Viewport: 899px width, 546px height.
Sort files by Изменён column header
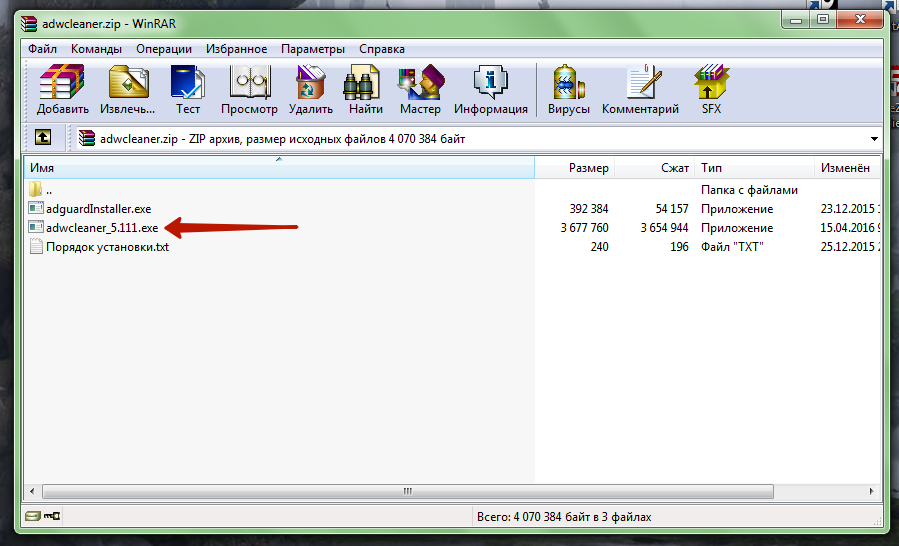(x=847, y=167)
